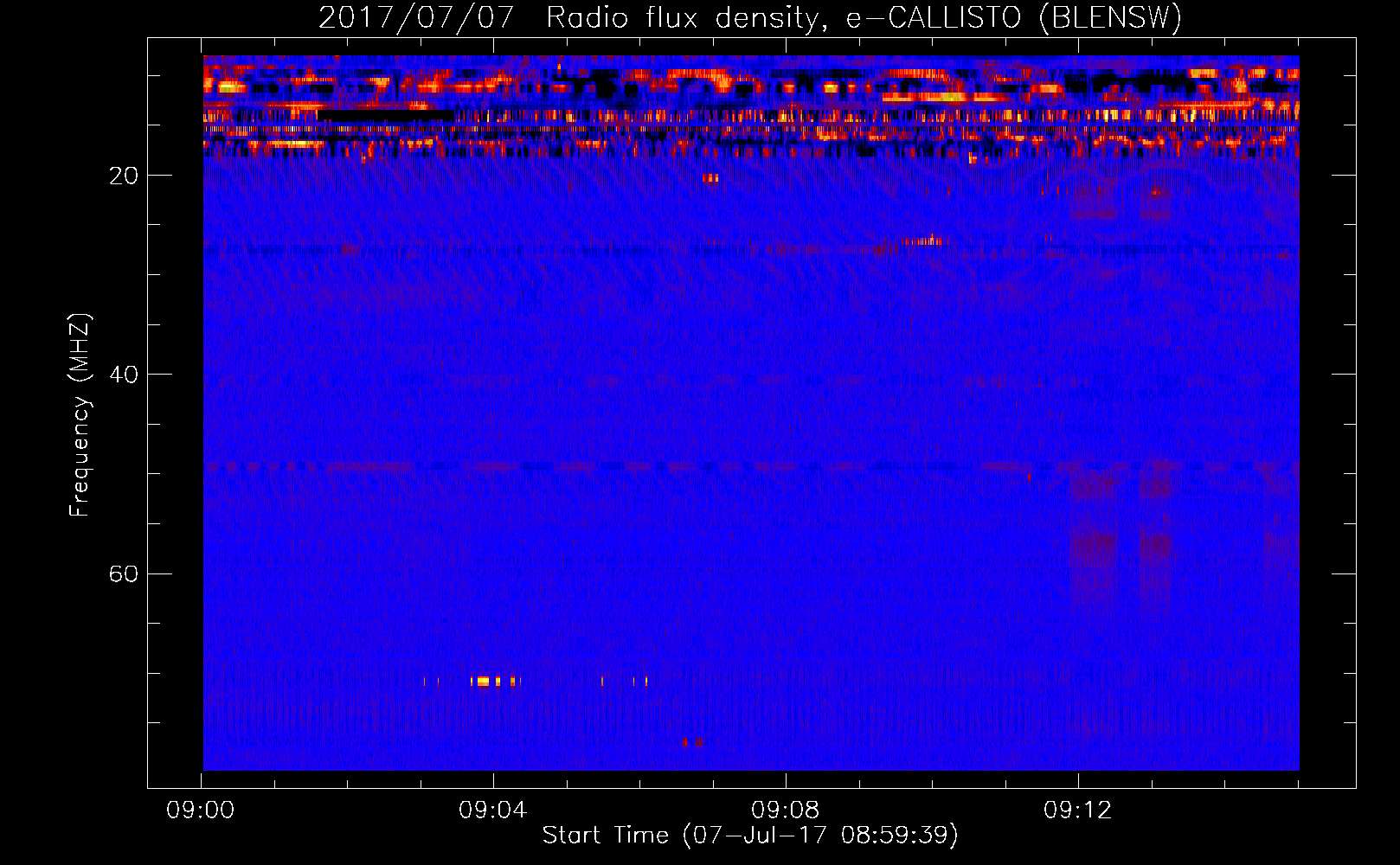Click the small red mark near the plot's bottom edge
1400x865 pixels.
coord(695,742)
